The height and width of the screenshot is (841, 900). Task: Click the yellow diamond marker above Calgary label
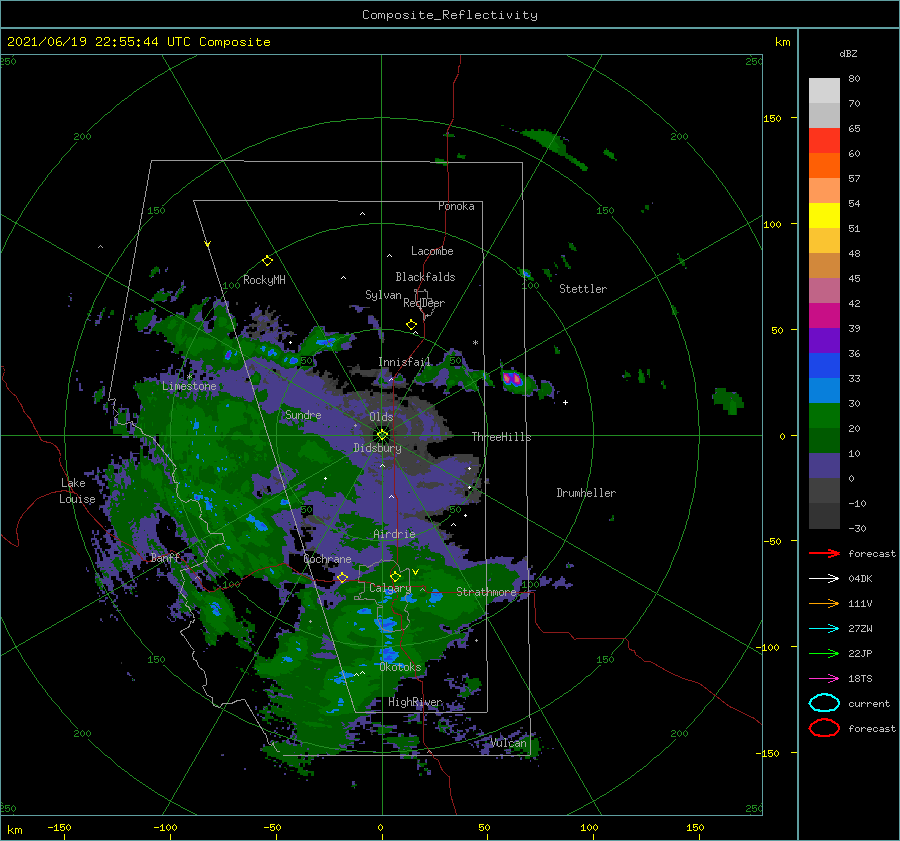[x=395, y=576]
